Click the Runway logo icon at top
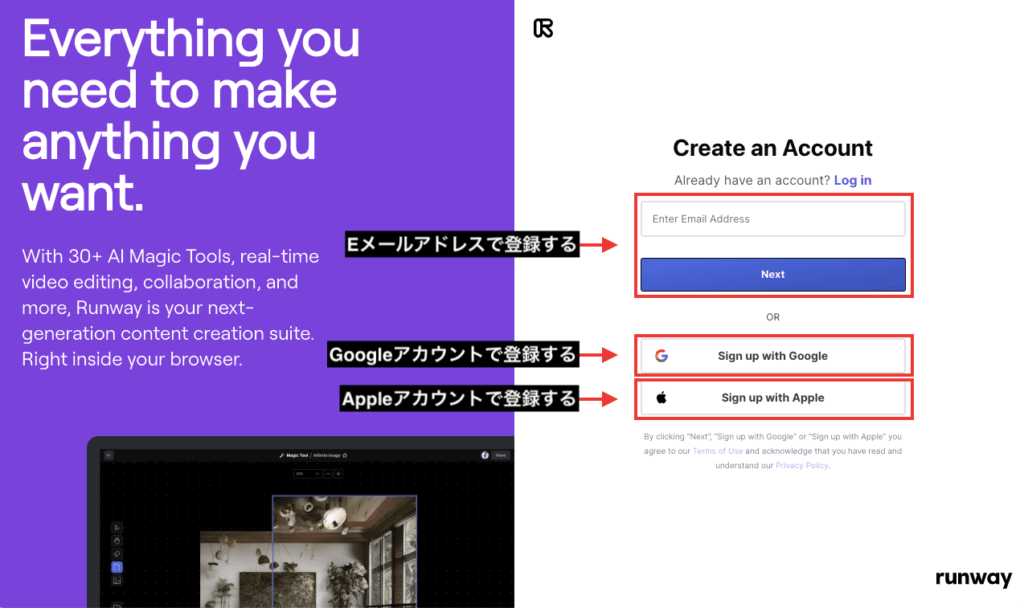Image resolution: width=1024 pixels, height=608 pixels. 543,28
